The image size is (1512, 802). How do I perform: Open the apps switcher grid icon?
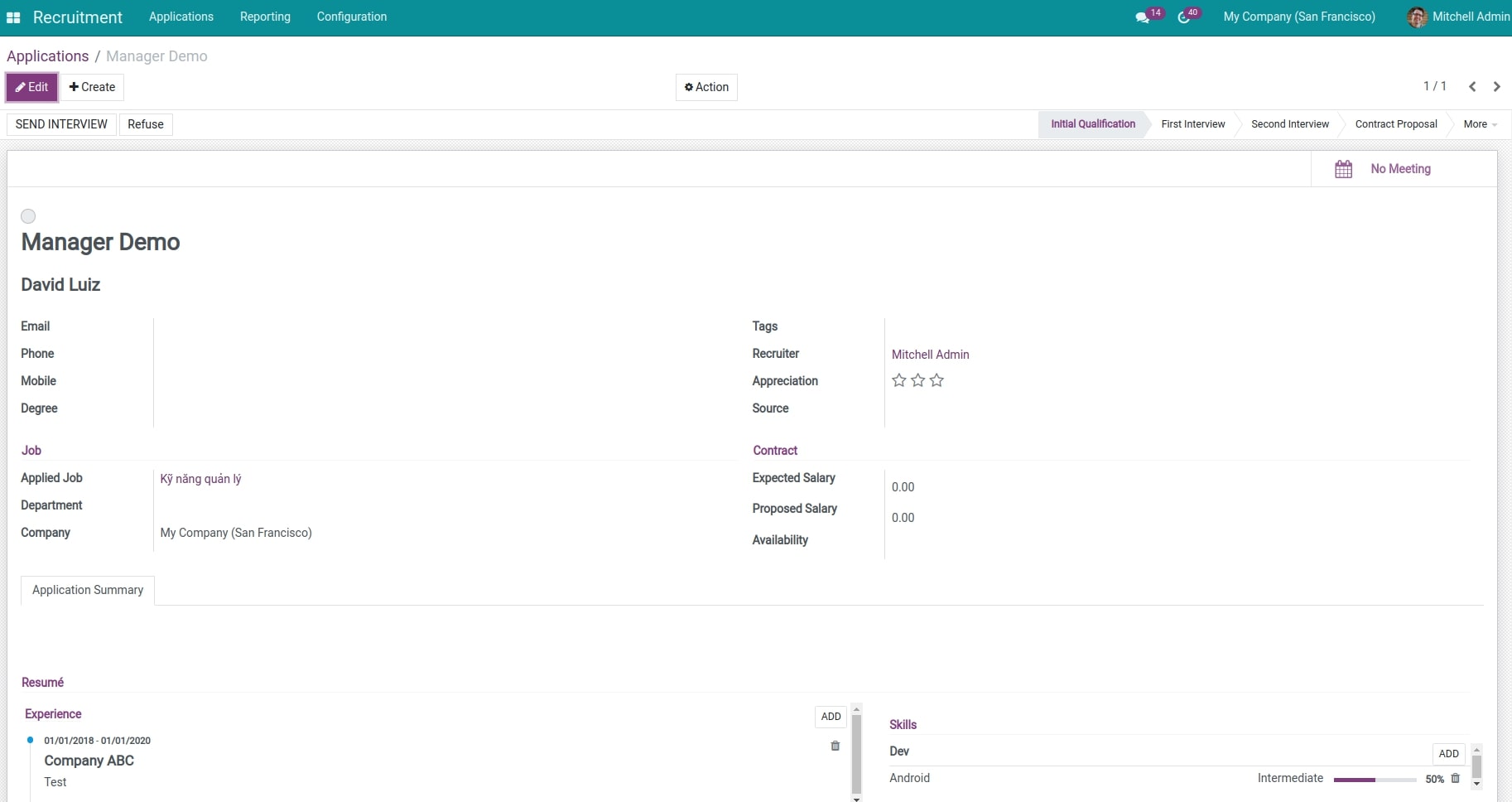pyautogui.click(x=13, y=17)
